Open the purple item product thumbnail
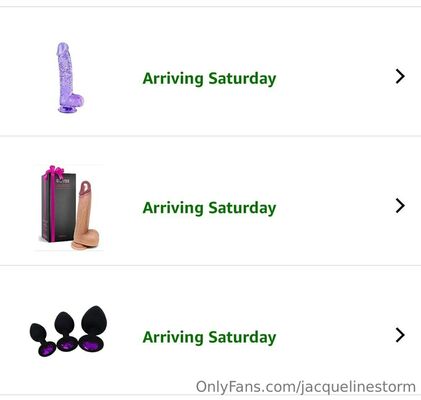Viewport: 421px width, 400px height. (70, 78)
